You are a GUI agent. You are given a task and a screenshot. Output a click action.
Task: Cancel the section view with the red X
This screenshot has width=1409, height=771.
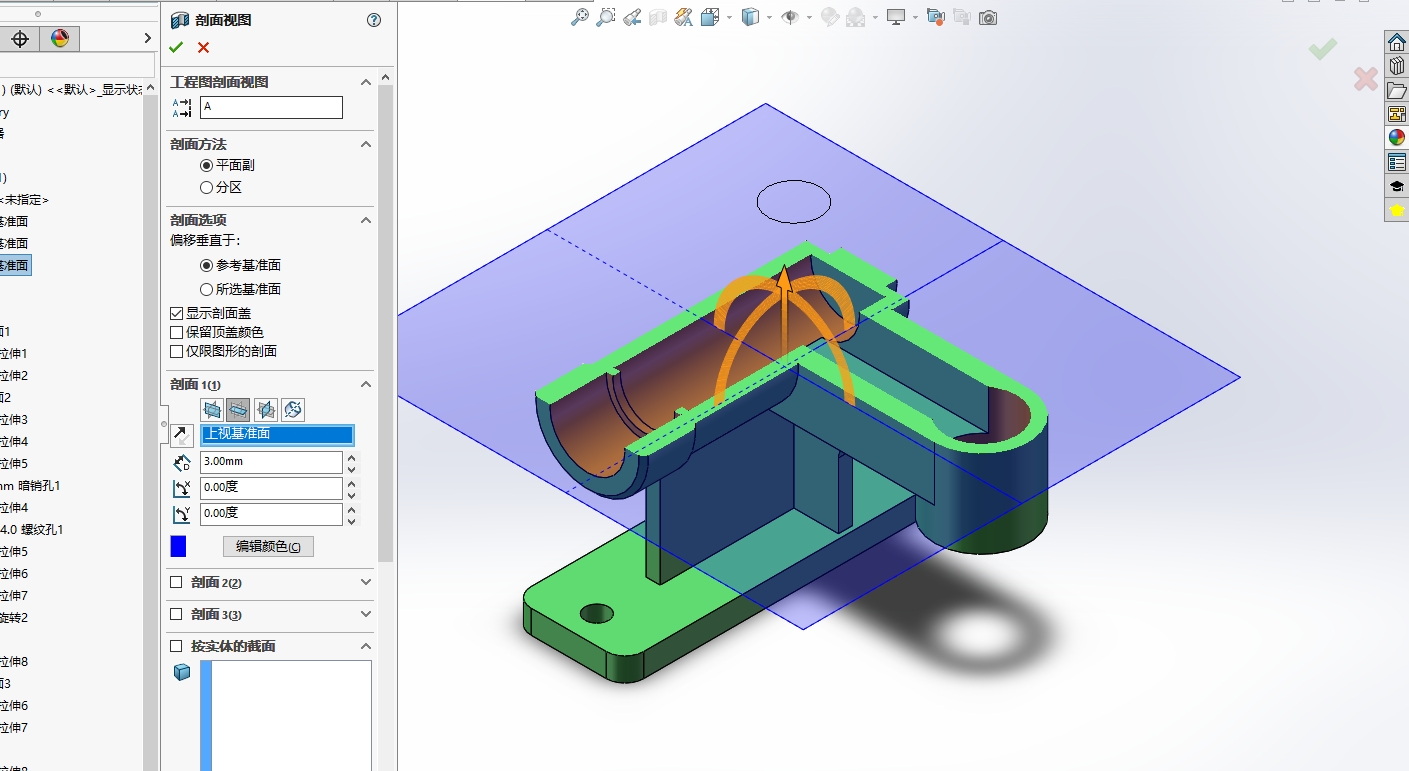[204, 47]
